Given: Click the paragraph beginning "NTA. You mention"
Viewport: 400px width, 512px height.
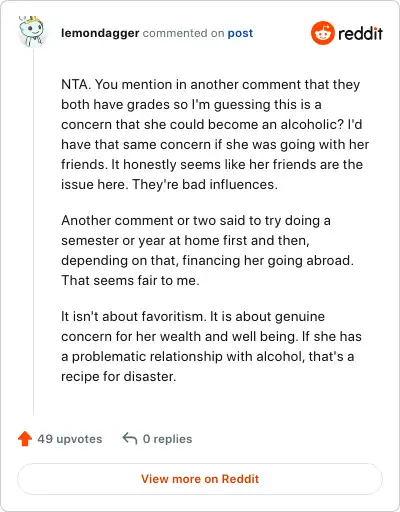Looking at the screenshot, I should (x=215, y=134).
